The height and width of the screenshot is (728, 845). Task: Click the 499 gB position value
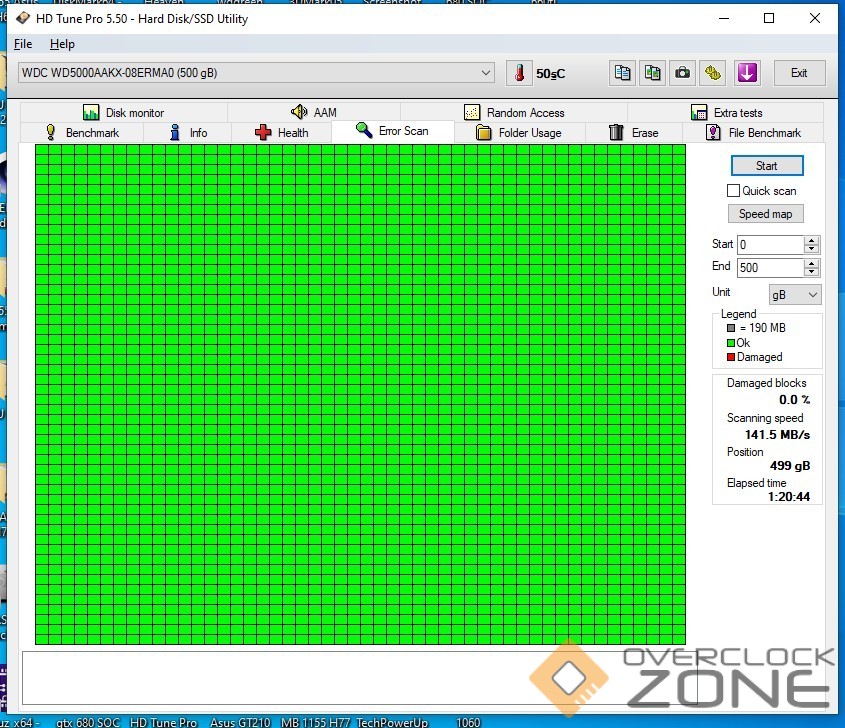(789, 466)
